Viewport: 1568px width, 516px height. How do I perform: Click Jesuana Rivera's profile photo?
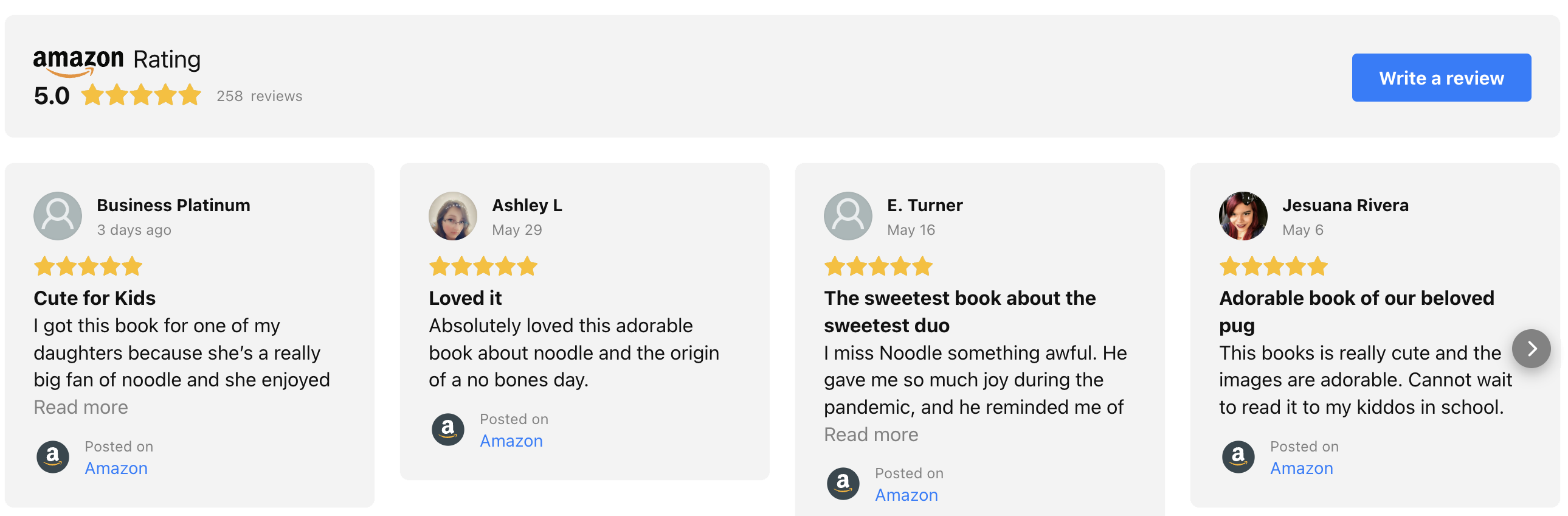[x=1243, y=216]
